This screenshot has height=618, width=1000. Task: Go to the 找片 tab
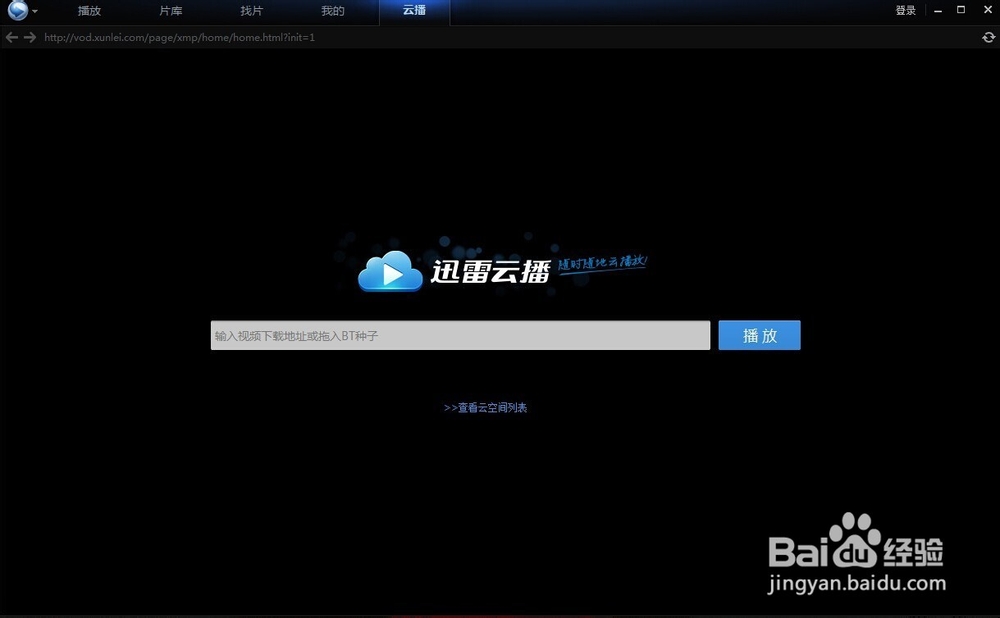(251, 11)
